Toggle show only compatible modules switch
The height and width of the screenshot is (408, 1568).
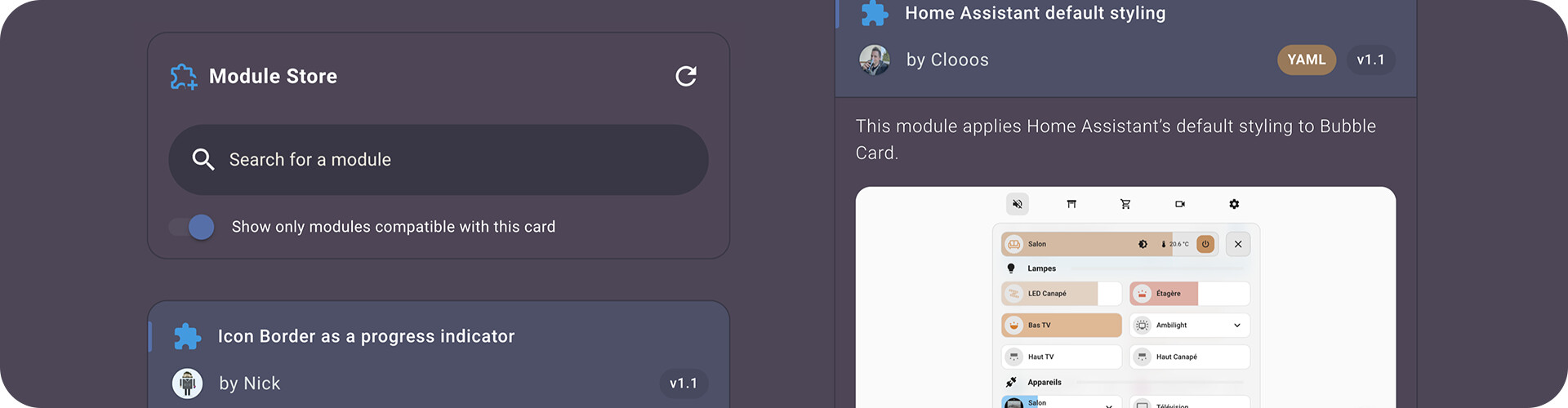click(x=192, y=227)
